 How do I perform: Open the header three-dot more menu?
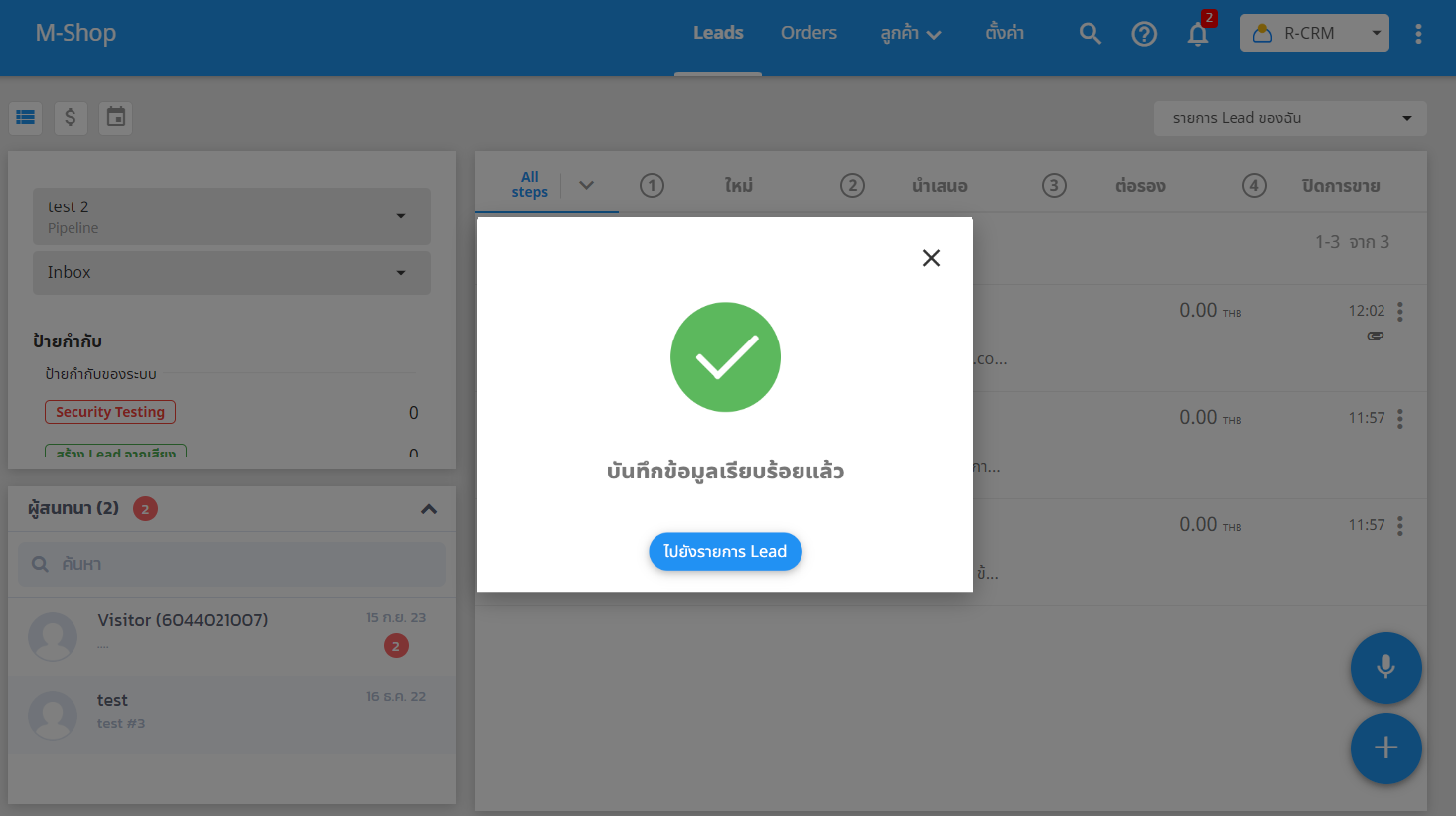point(1418,34)
